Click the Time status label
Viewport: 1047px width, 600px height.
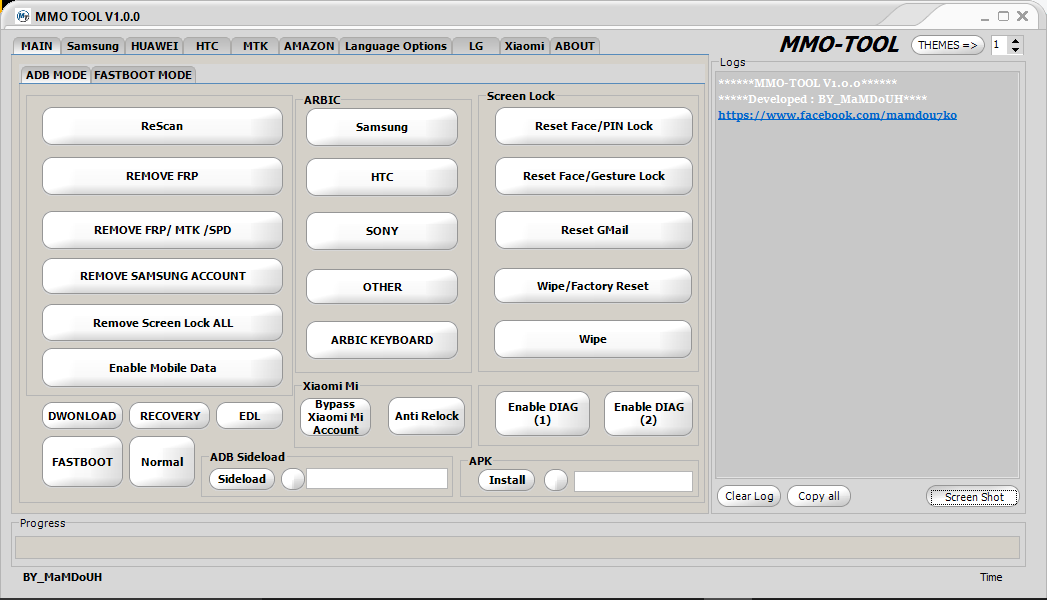point(991,577)
